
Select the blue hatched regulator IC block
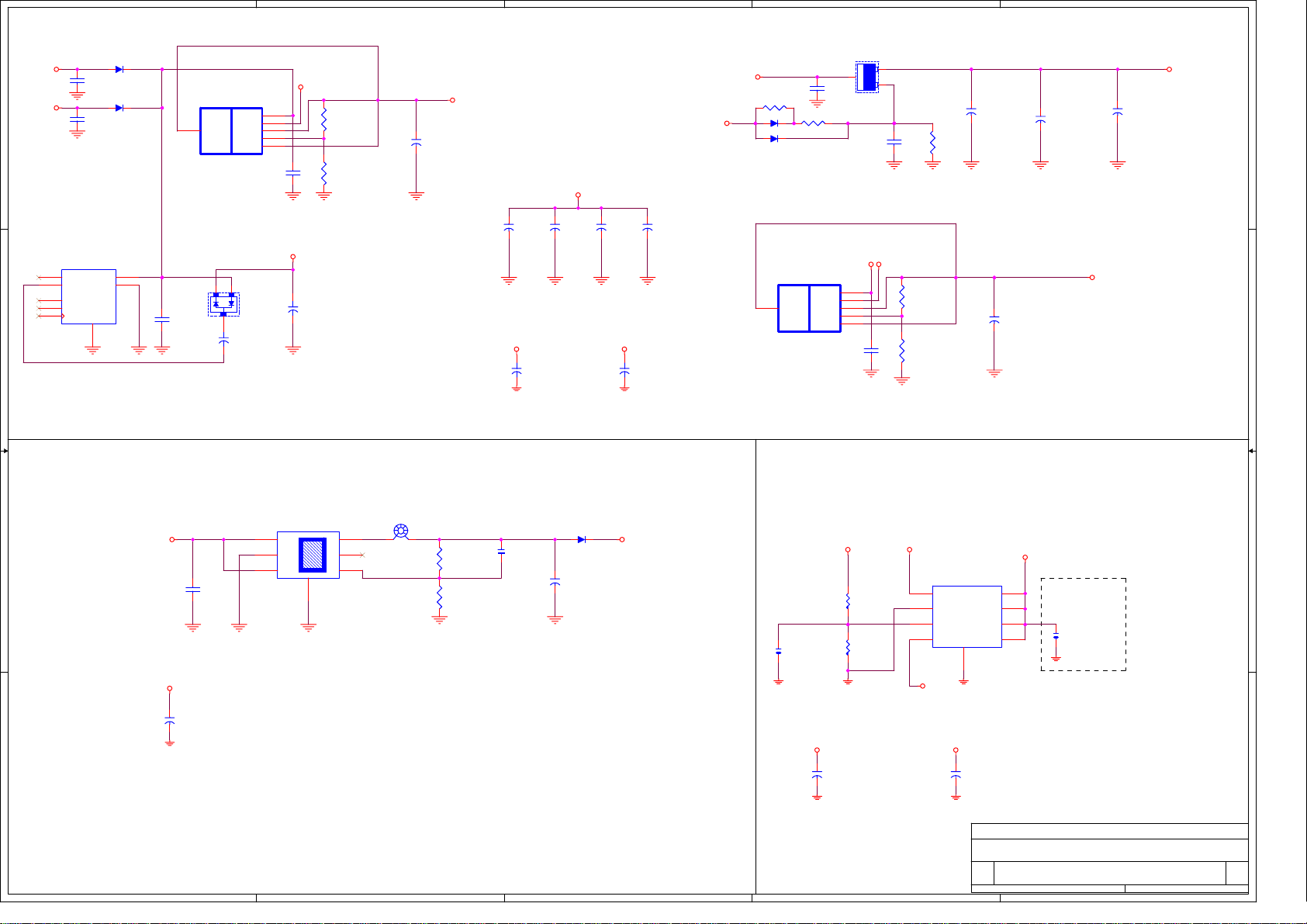point(313,555)
